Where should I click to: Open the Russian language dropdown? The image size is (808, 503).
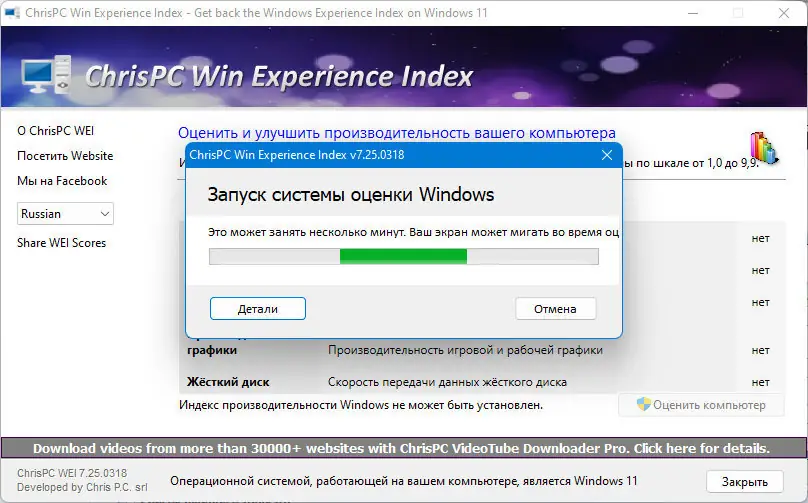pos(65,214)
